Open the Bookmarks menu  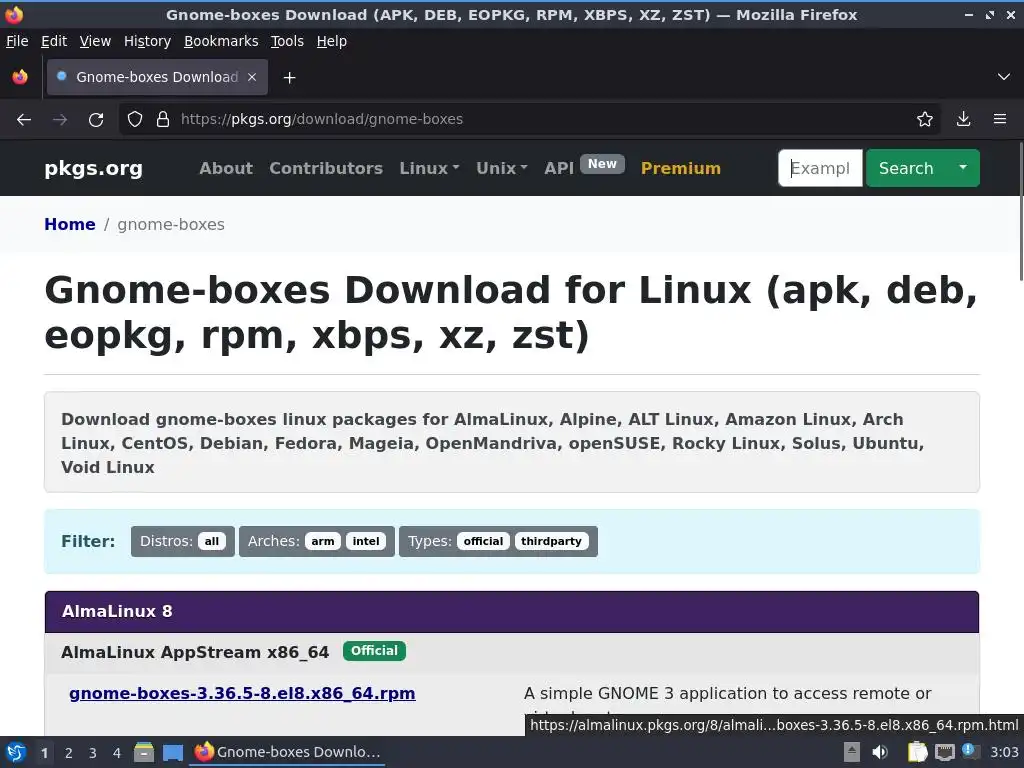coord(221,41)
